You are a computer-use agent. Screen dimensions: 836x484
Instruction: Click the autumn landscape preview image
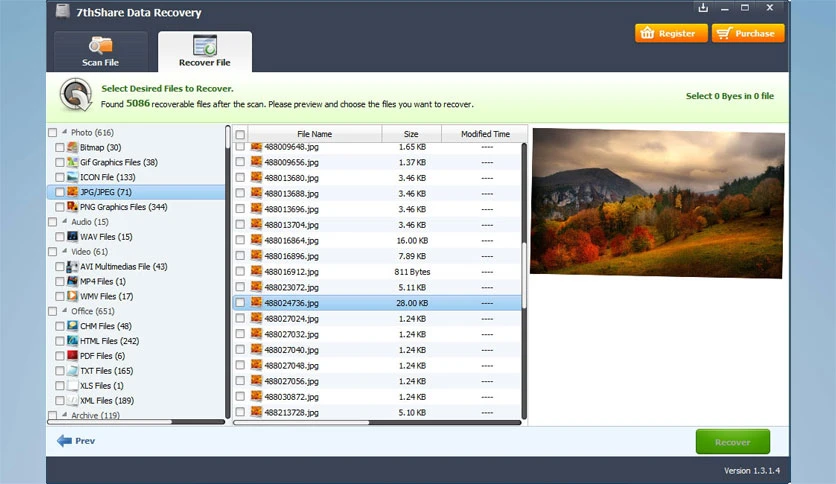pos(657,203)
